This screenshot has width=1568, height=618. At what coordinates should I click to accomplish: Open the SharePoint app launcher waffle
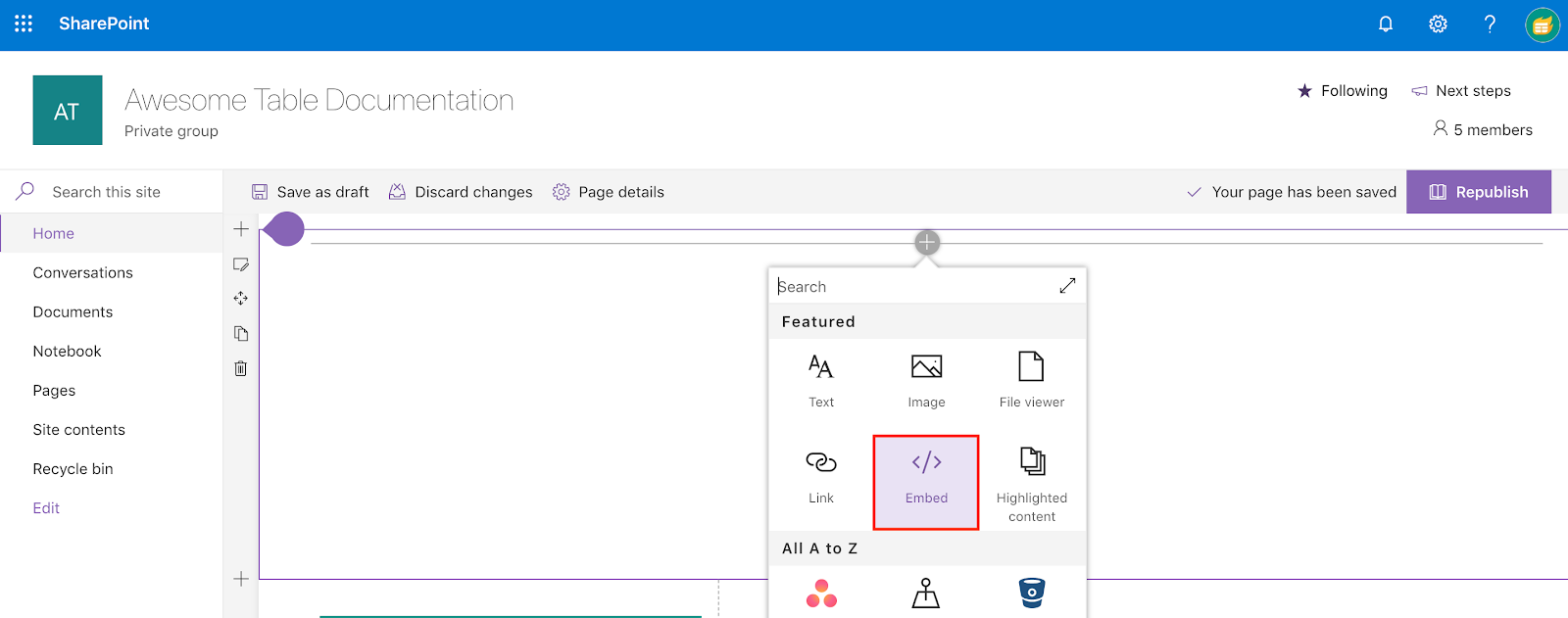tap(24, 24)
